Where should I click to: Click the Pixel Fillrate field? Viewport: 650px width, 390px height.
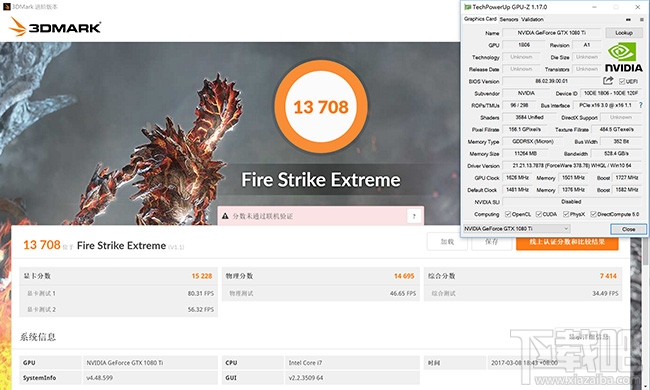click(524, 129)
